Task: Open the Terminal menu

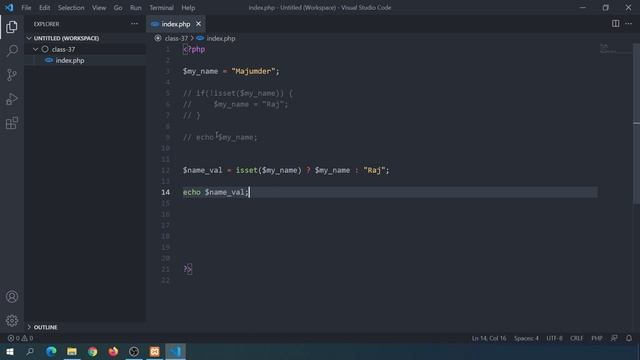Action: [x=161, y=7]
